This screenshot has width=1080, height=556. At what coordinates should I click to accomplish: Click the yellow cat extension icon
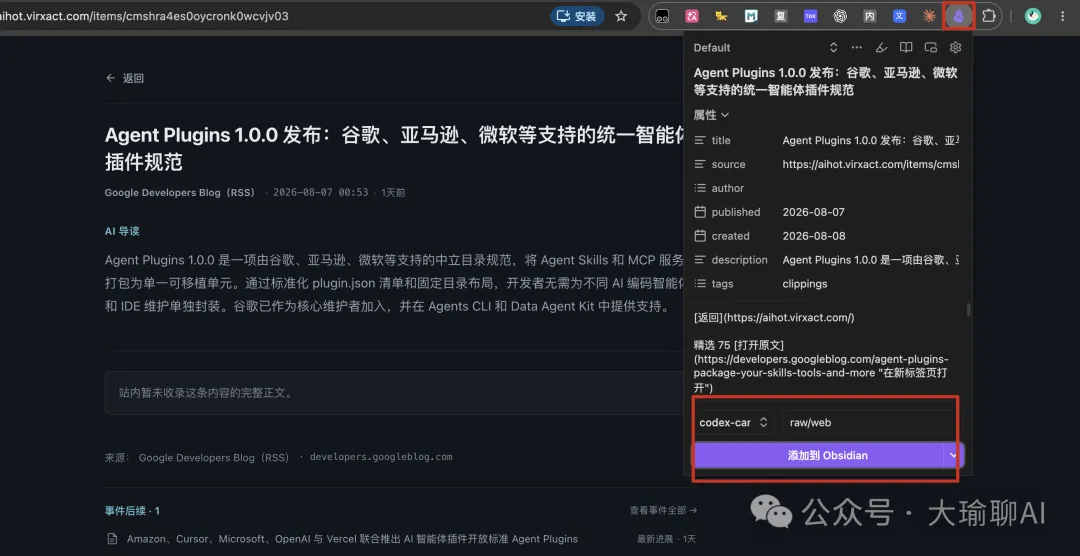pos(721,16)
